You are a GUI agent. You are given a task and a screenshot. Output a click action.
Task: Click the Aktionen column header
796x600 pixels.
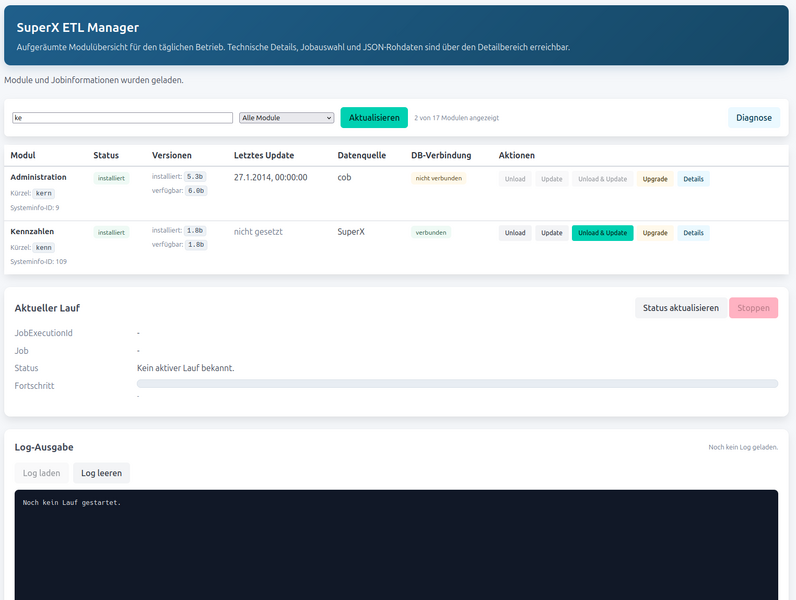click(x=516, y=155)
